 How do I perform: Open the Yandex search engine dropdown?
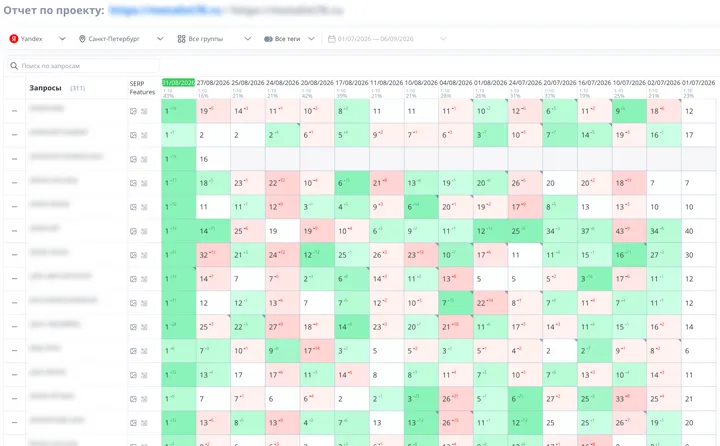[x=38, y=39]
